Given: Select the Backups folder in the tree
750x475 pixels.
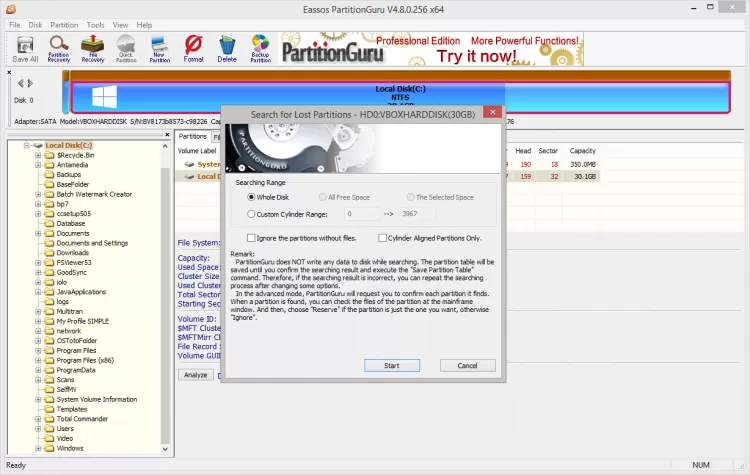Looking at the screenshot, I should [68, 175].
